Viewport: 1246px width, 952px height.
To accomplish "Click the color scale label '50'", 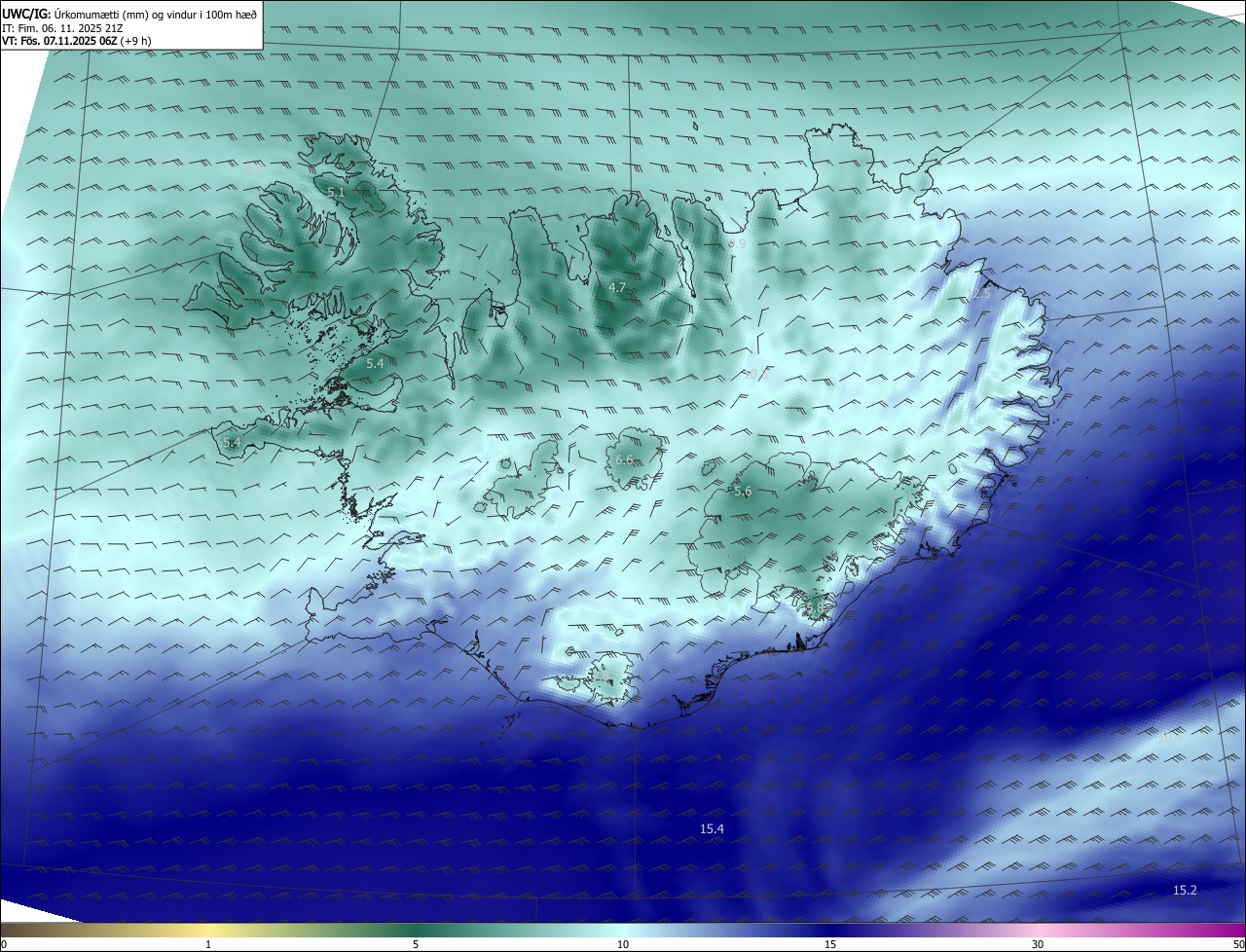I will pos(1237,944).
